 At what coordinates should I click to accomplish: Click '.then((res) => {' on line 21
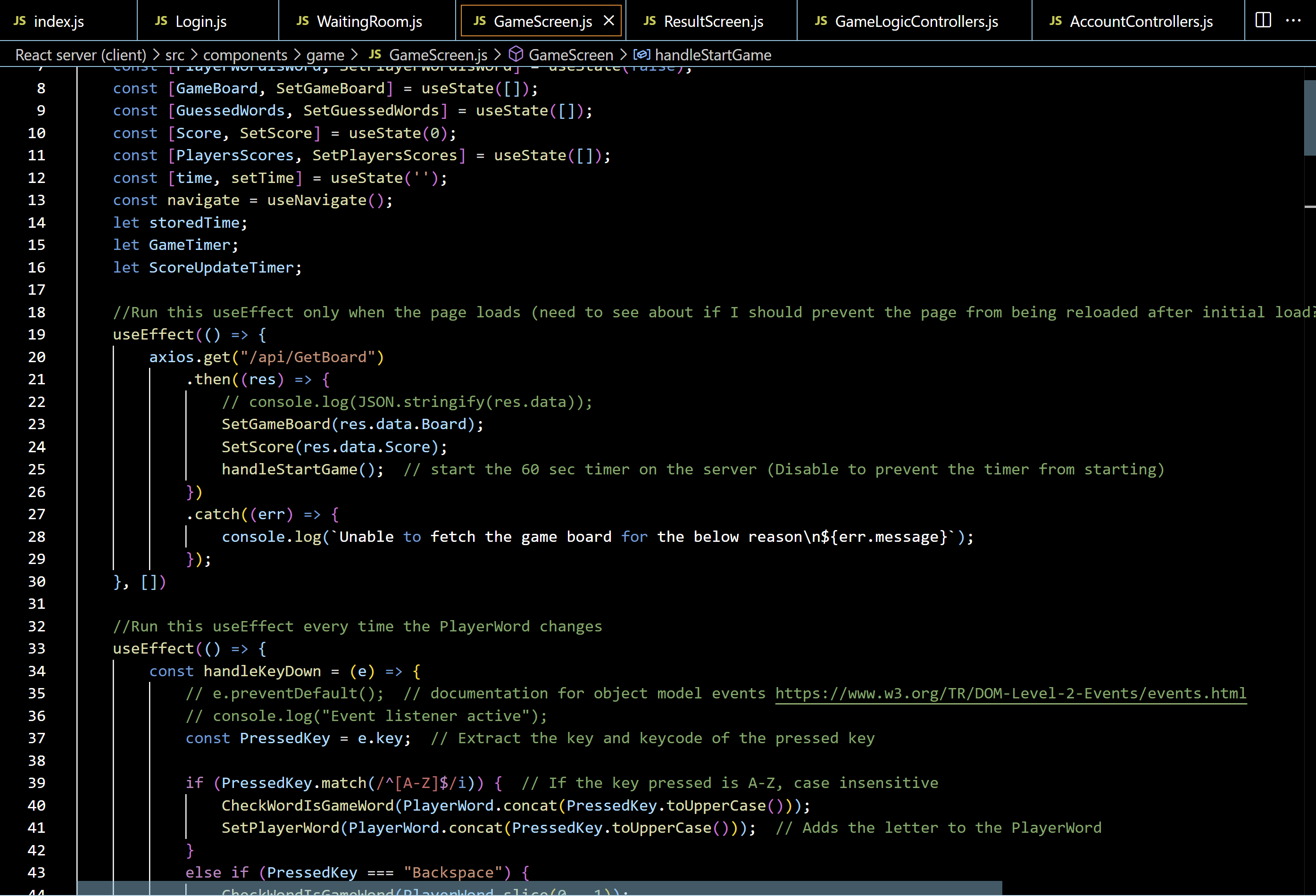pyautogui.click(x=258, y=380)
